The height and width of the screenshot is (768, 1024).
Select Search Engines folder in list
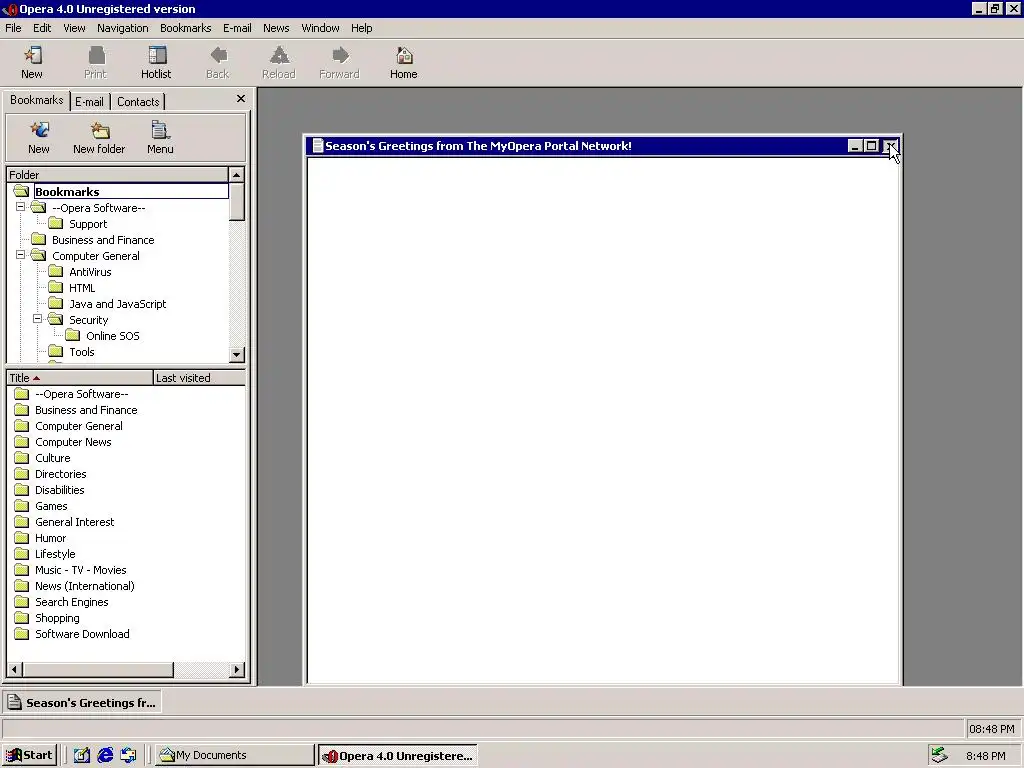point(72,602)
